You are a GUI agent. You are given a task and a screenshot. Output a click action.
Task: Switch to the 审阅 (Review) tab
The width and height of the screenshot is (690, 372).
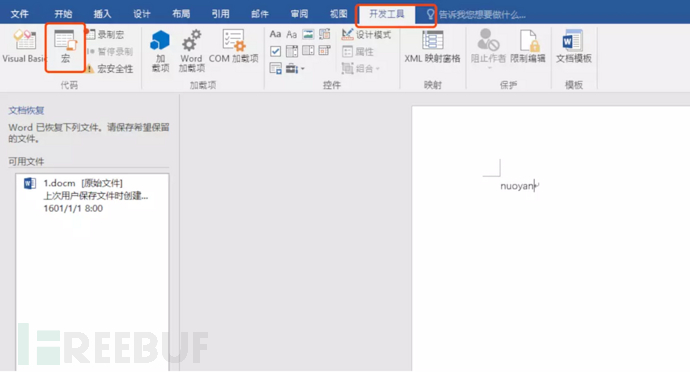[299, 14]
